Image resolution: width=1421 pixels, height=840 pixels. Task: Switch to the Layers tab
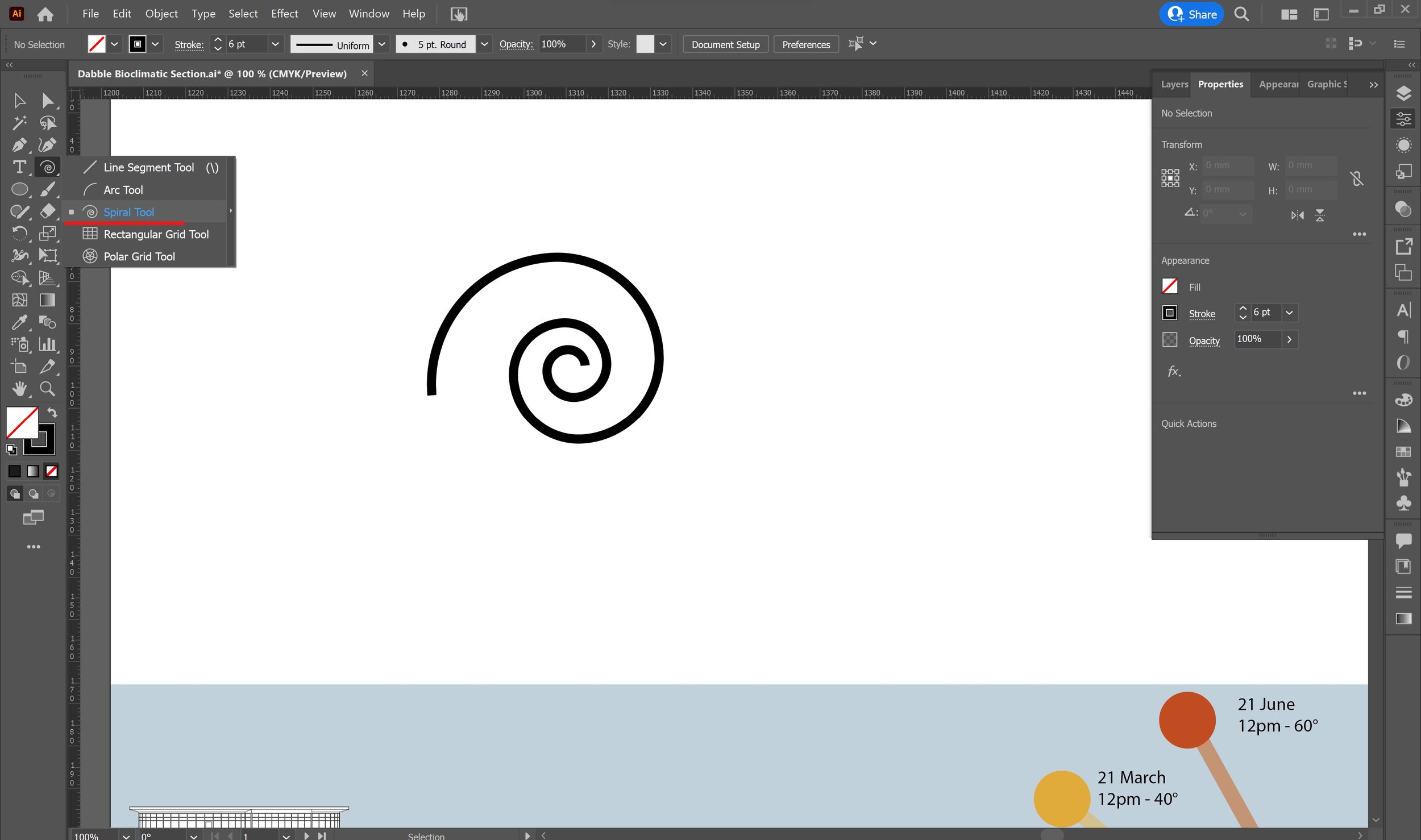coord(1174,84)
